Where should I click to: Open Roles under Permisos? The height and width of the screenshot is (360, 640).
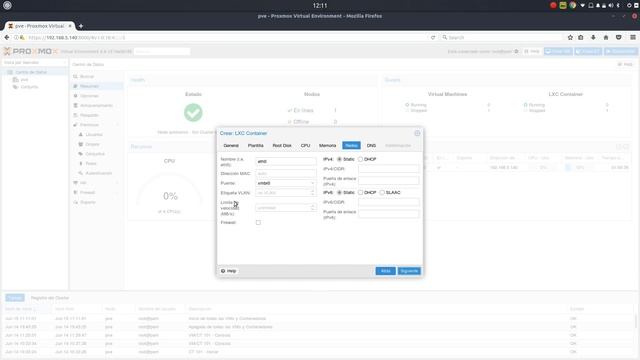coord(91,163)
